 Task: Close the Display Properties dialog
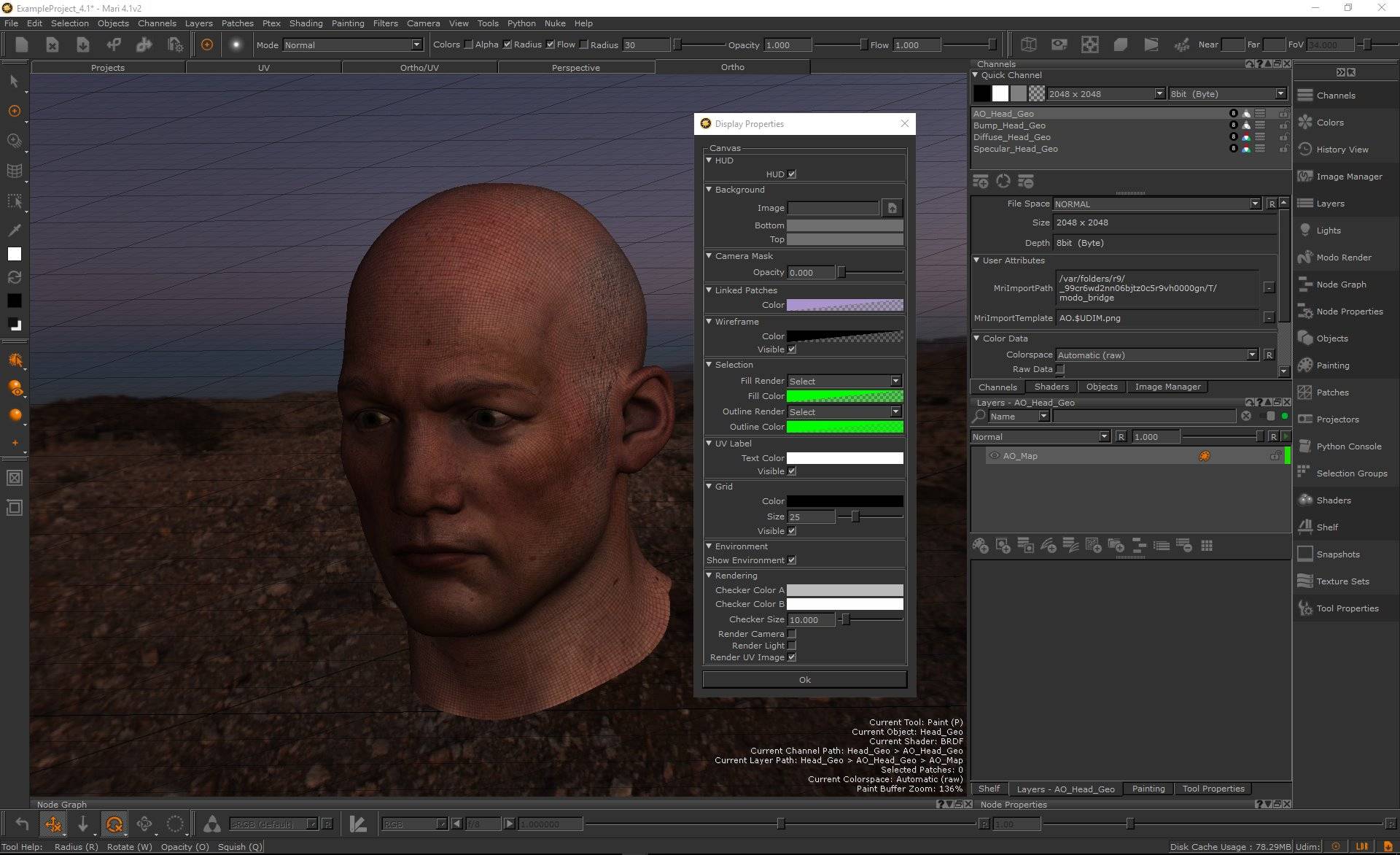905,123
